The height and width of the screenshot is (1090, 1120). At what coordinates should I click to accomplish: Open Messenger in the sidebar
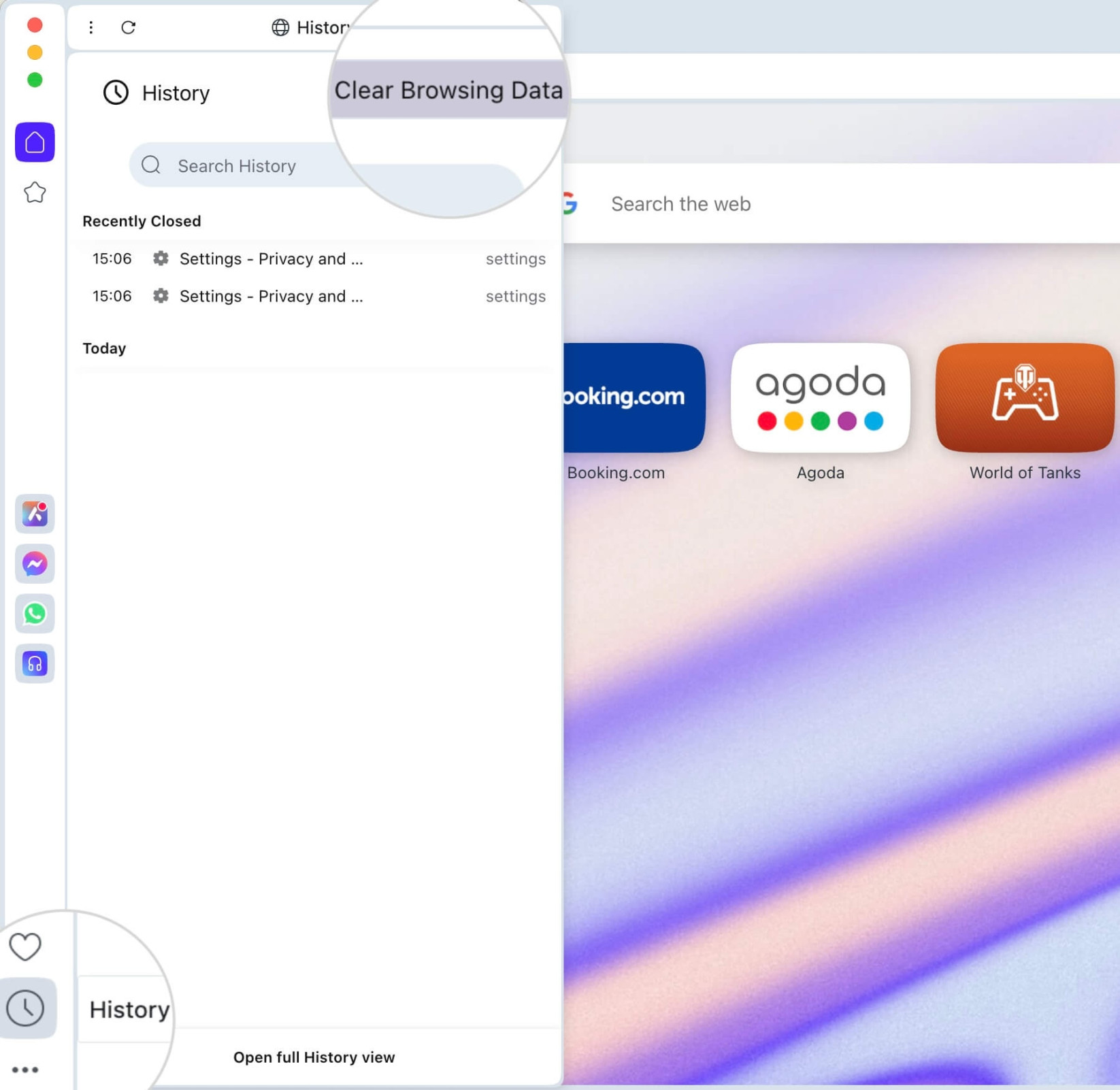pos(35,564)
